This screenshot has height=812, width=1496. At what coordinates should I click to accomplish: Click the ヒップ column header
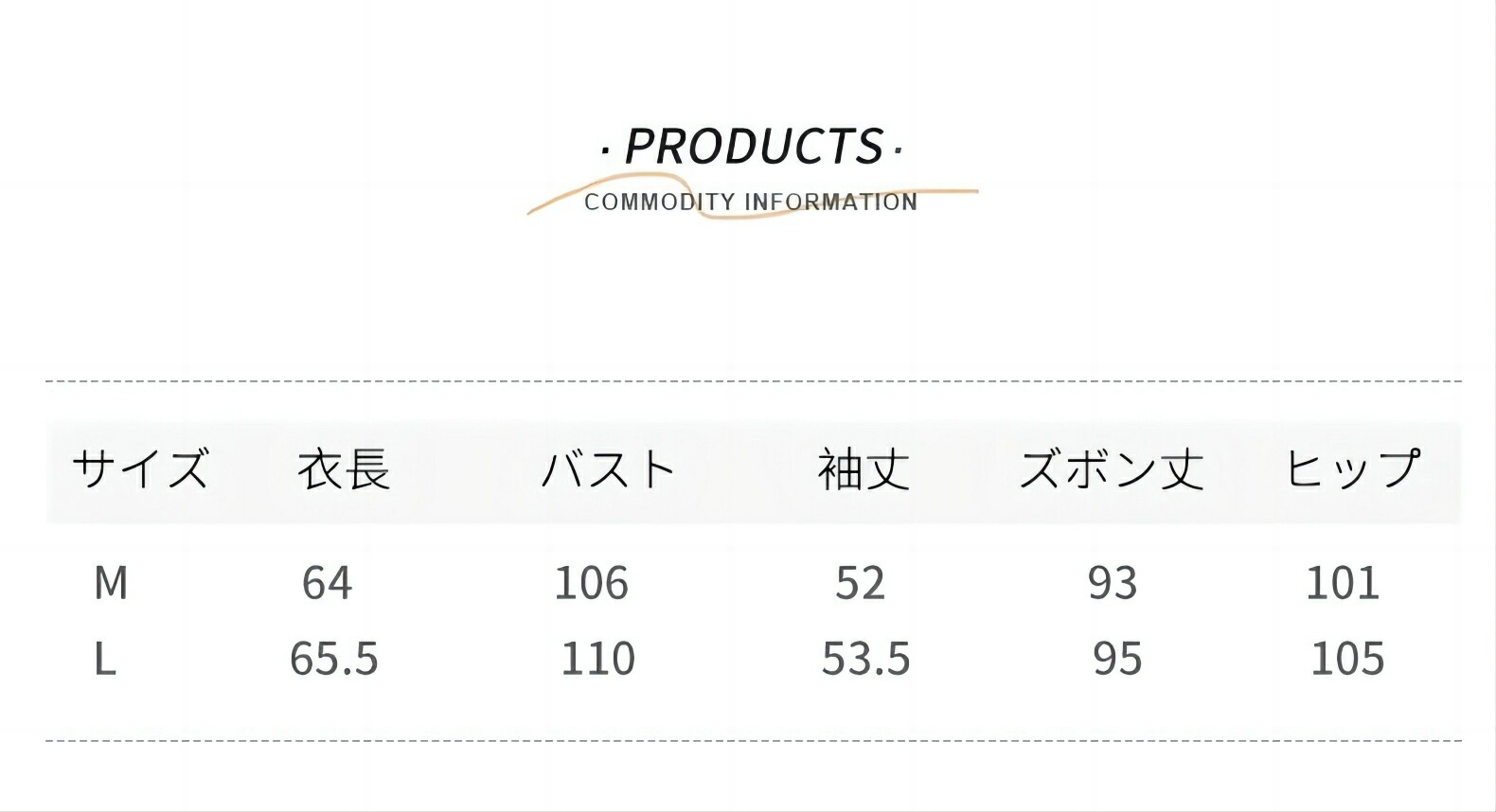click(x=1351, y=469)
